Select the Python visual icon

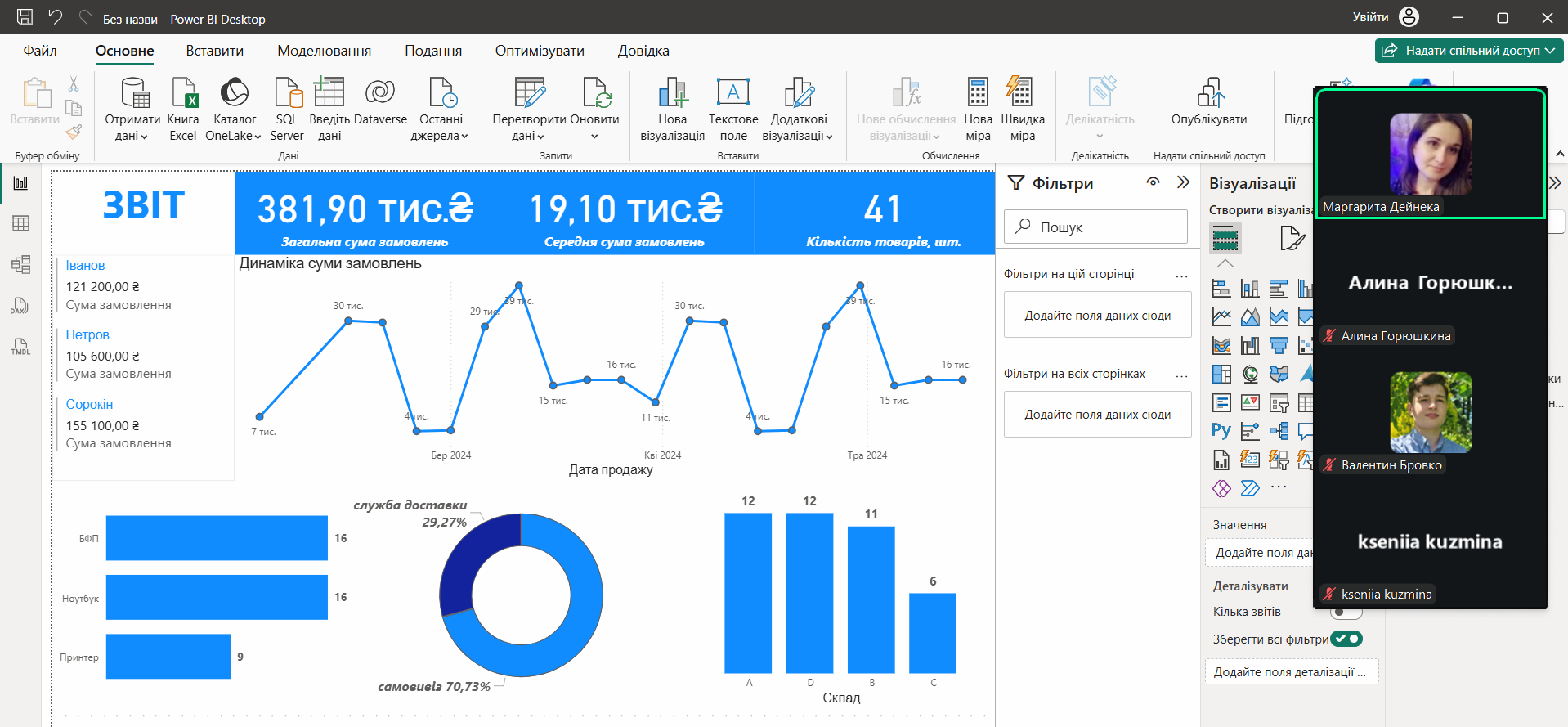(1221, 430)
